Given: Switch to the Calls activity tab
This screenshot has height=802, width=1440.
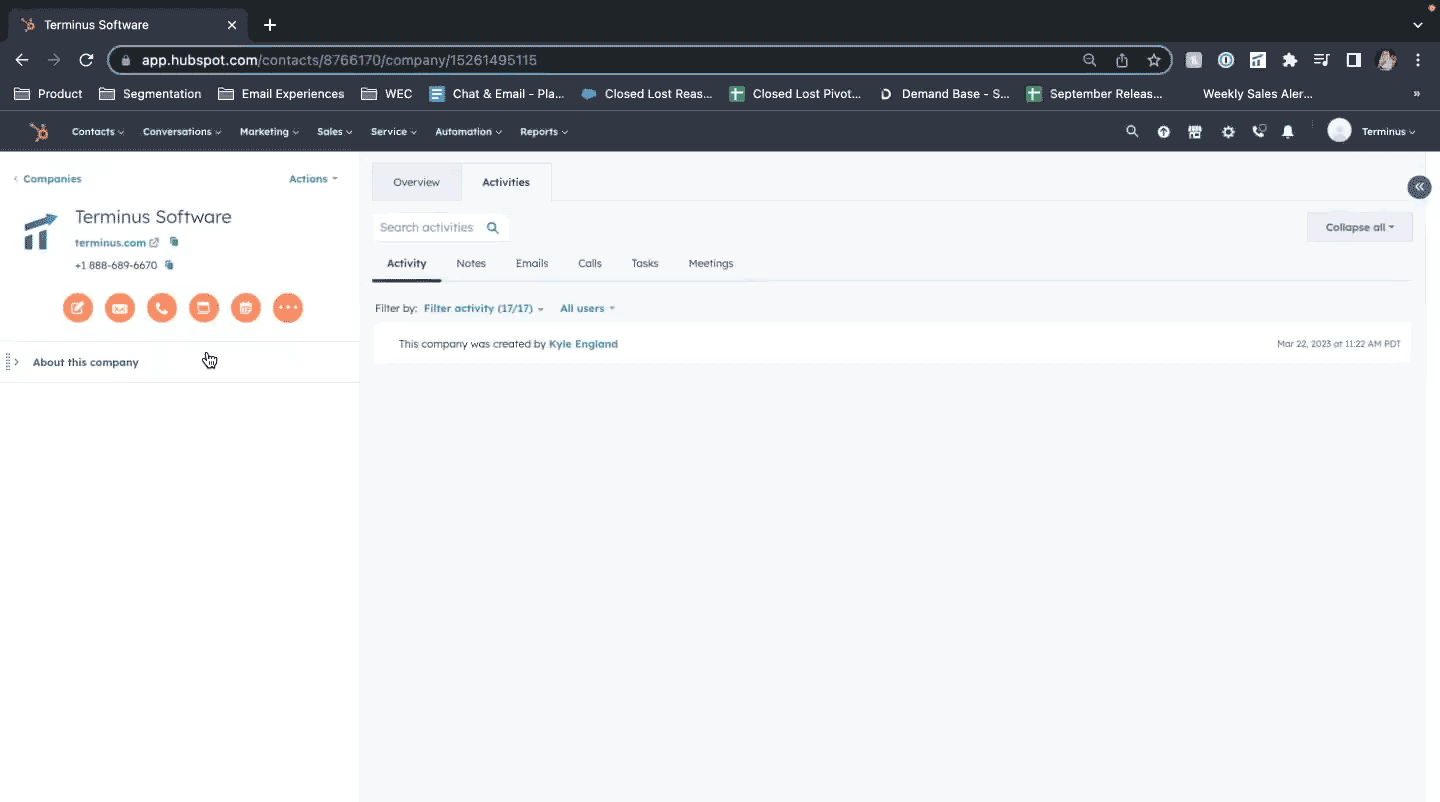Looking at the screenshot, I should pos(590,264).
